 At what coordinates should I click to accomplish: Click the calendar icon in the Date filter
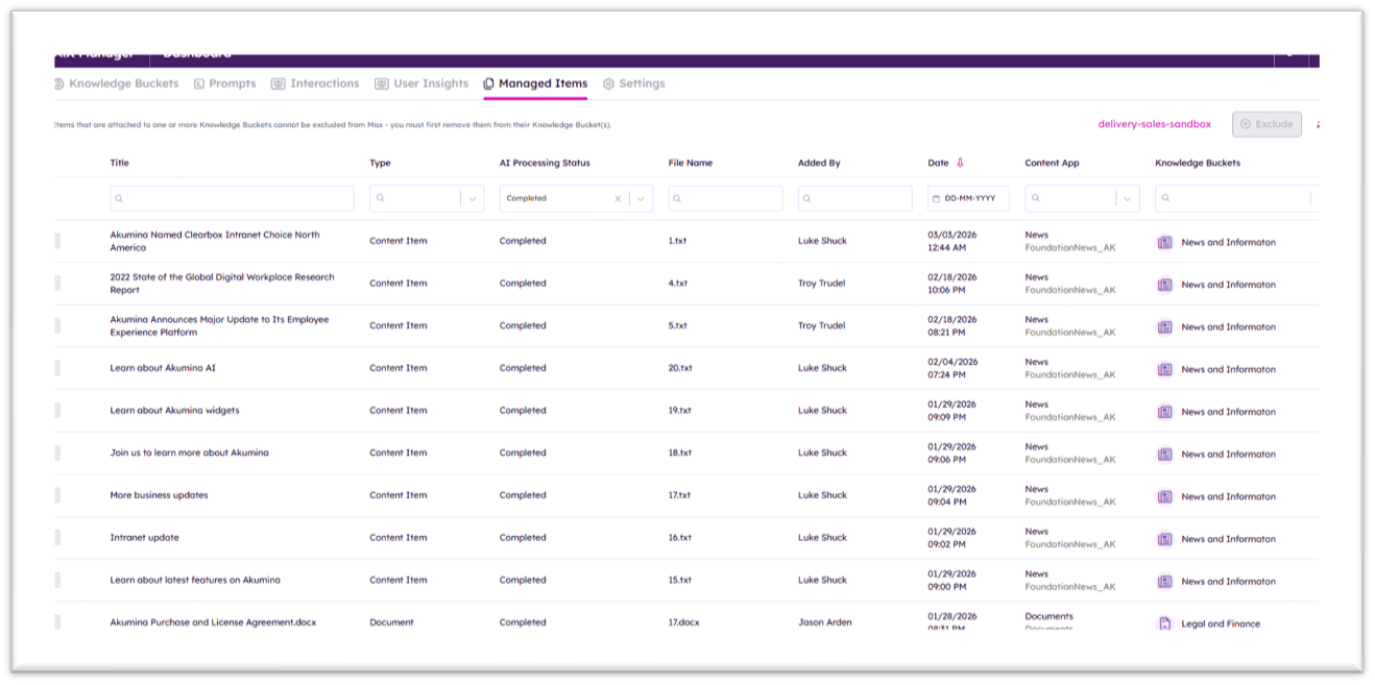tap(936, 198)
